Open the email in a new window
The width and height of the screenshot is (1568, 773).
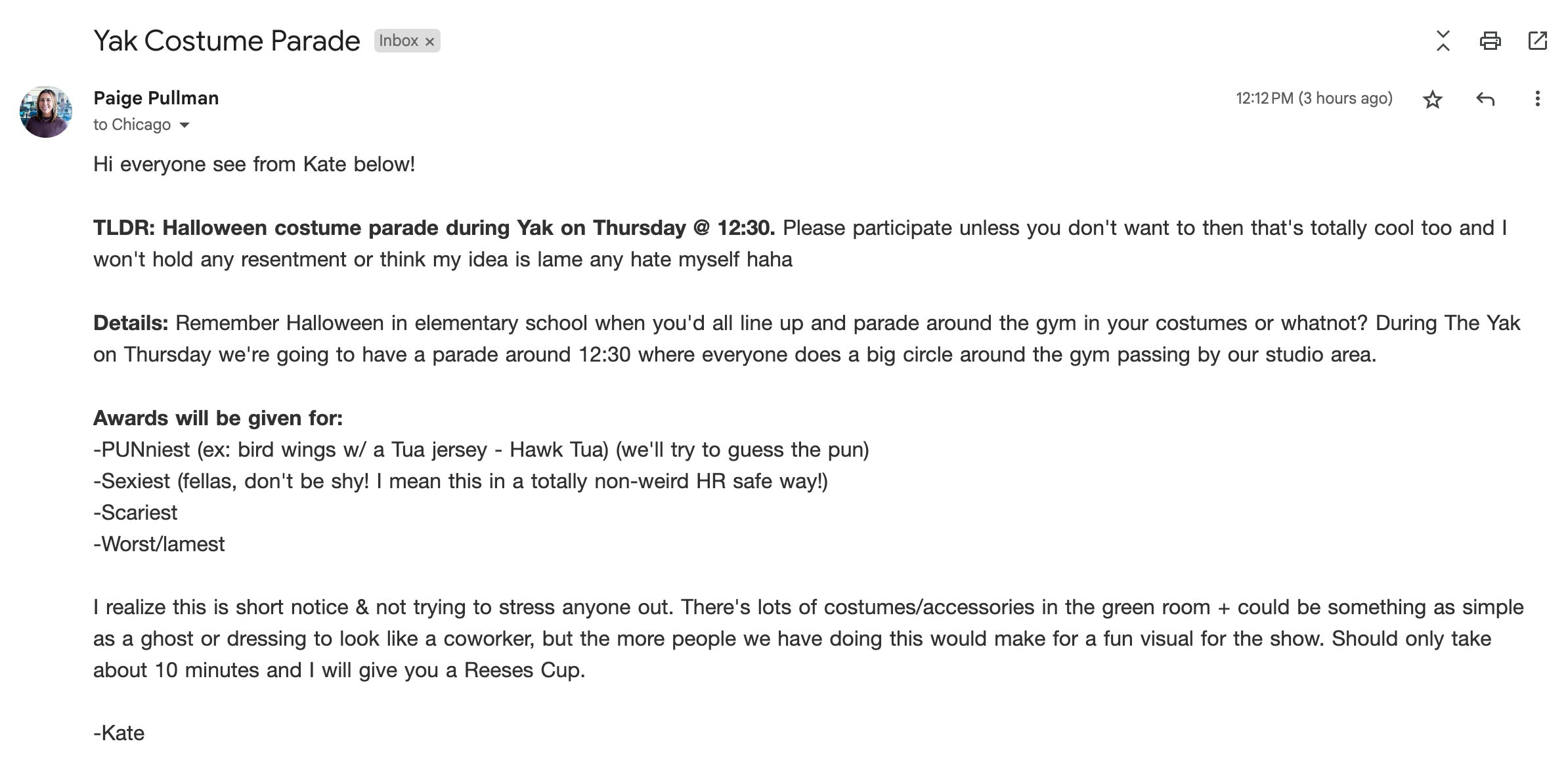[1537, 41]
